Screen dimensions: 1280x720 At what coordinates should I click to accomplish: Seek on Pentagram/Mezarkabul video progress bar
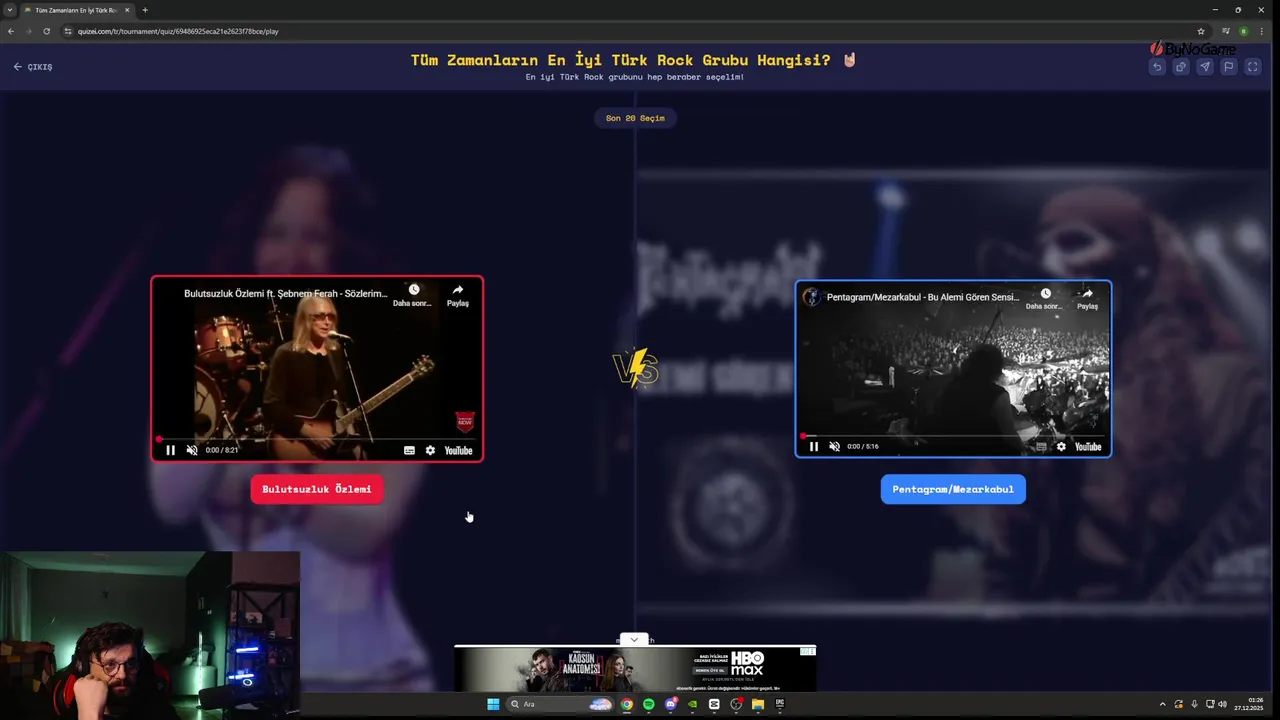pos(953,436)
